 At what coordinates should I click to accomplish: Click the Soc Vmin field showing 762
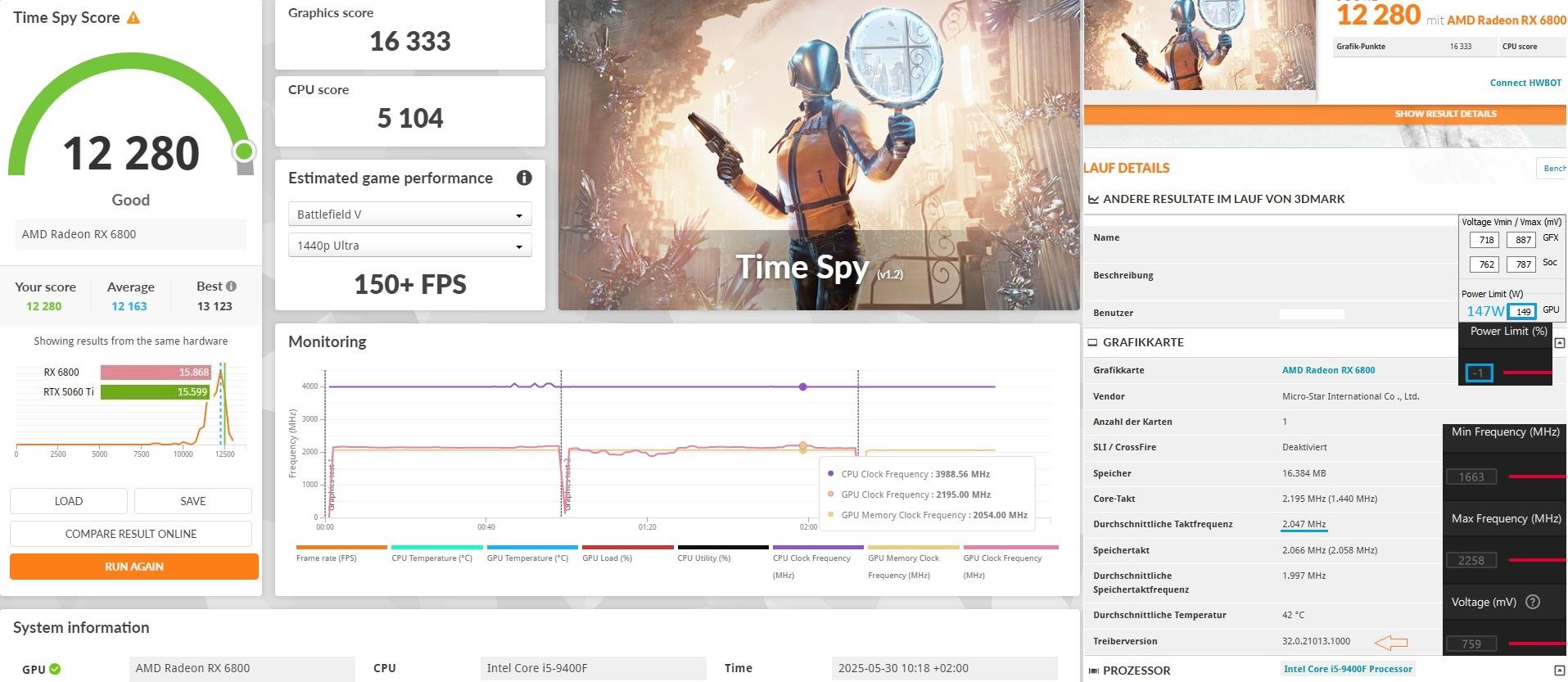coord(1484,264)
